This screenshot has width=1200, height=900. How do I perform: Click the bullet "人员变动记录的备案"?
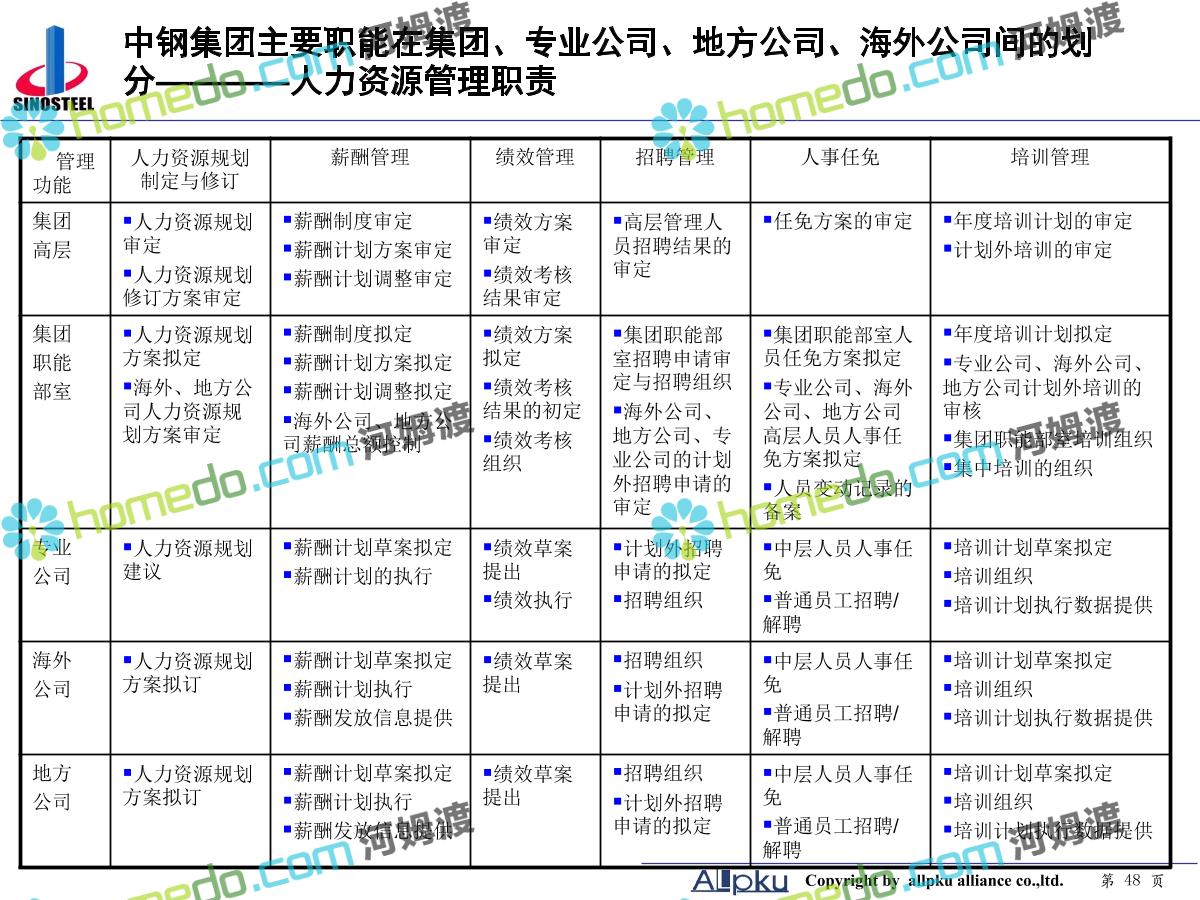click(838, 500)
